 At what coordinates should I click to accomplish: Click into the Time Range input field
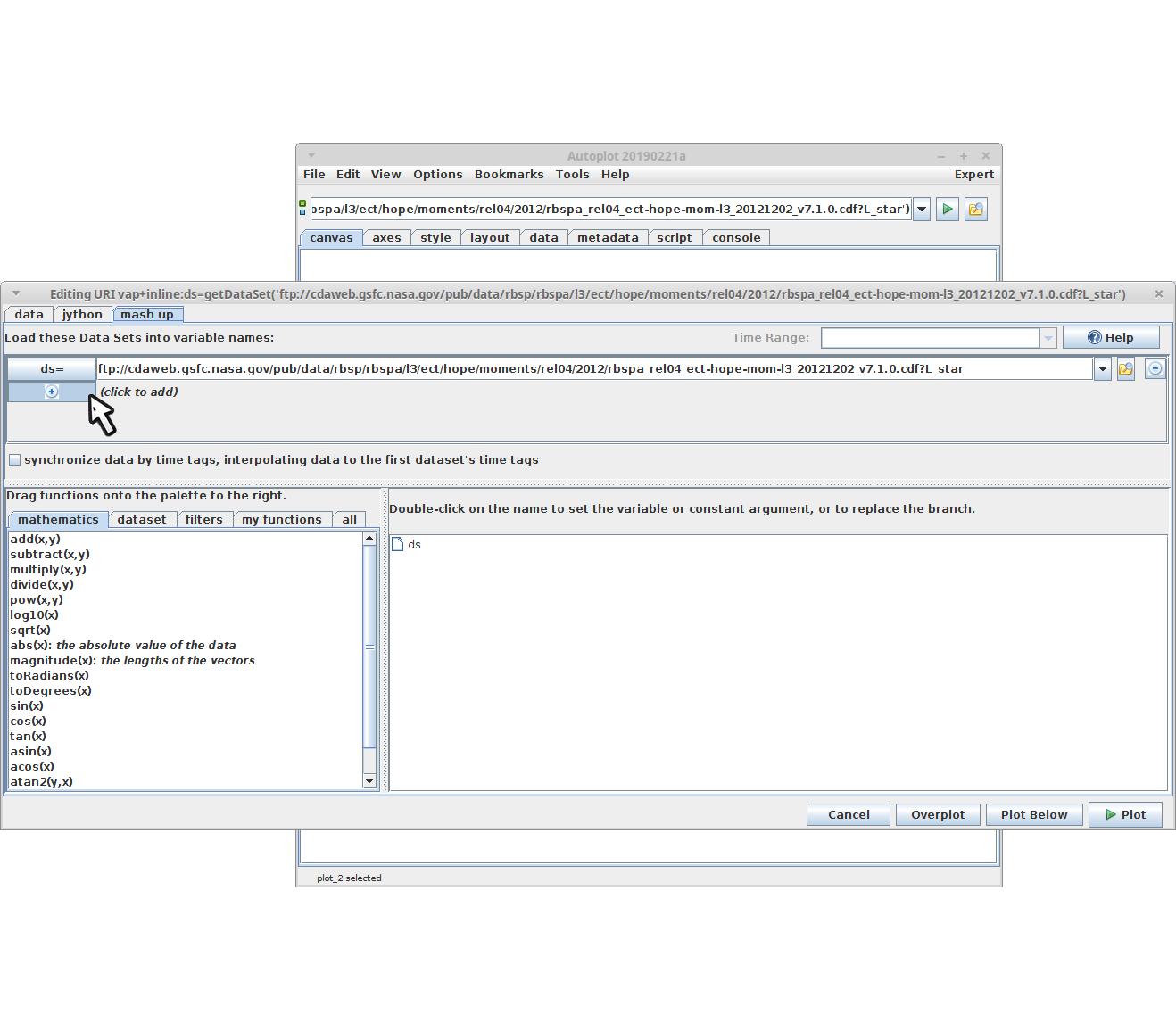coord(929,338)
